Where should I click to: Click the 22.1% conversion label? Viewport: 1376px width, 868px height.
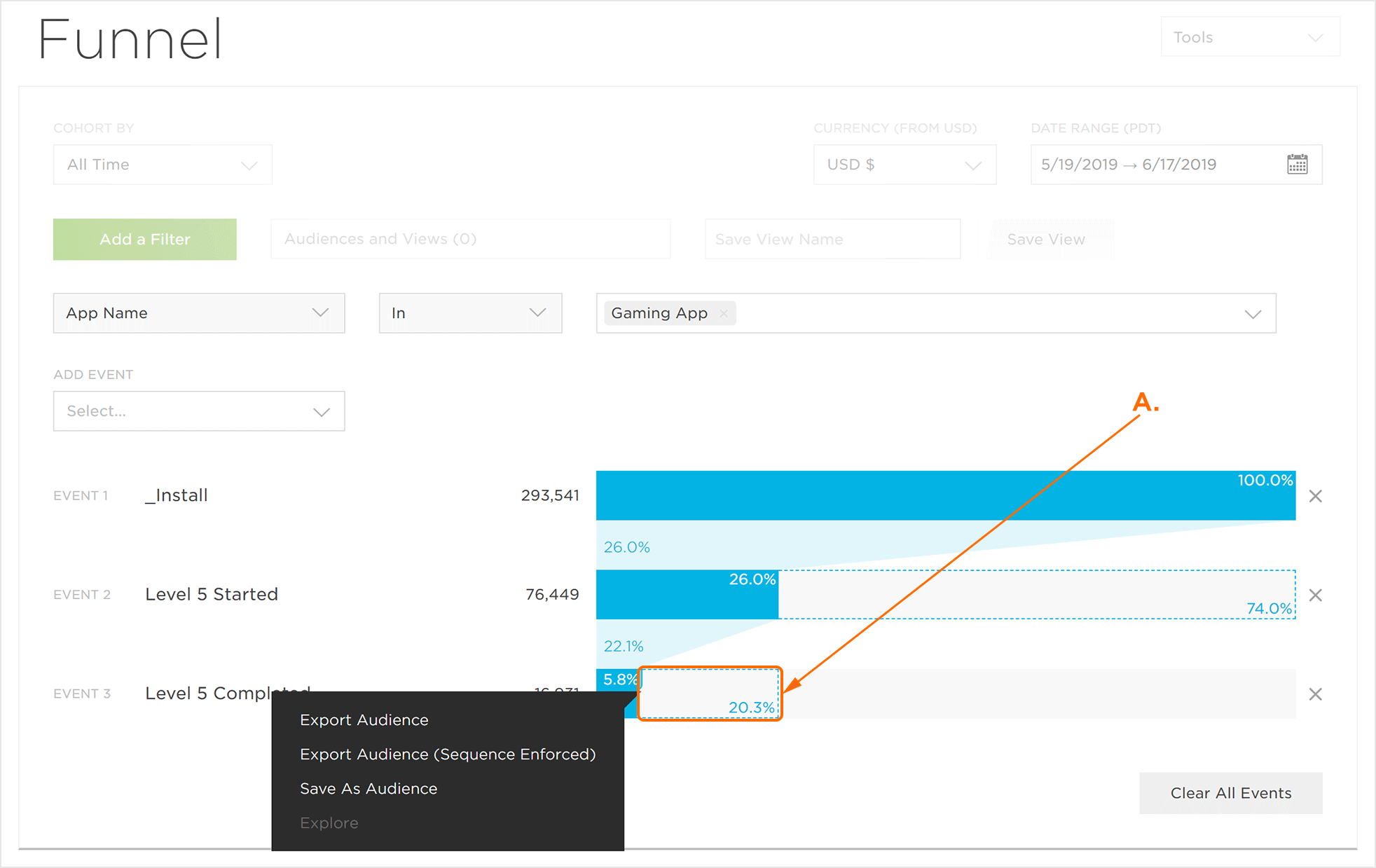coord(624,646)
